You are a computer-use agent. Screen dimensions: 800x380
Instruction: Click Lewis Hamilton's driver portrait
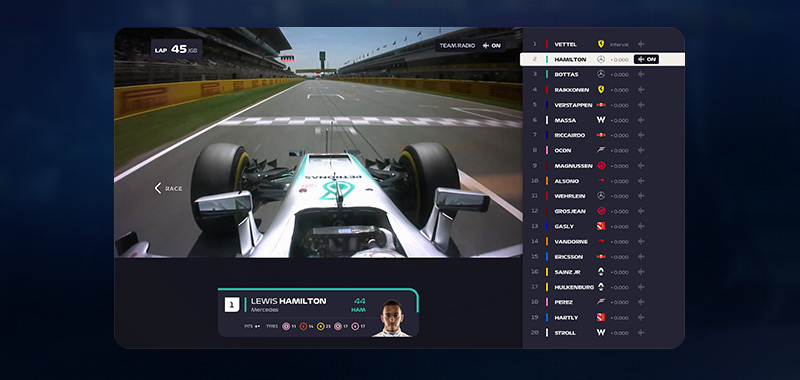391,318
